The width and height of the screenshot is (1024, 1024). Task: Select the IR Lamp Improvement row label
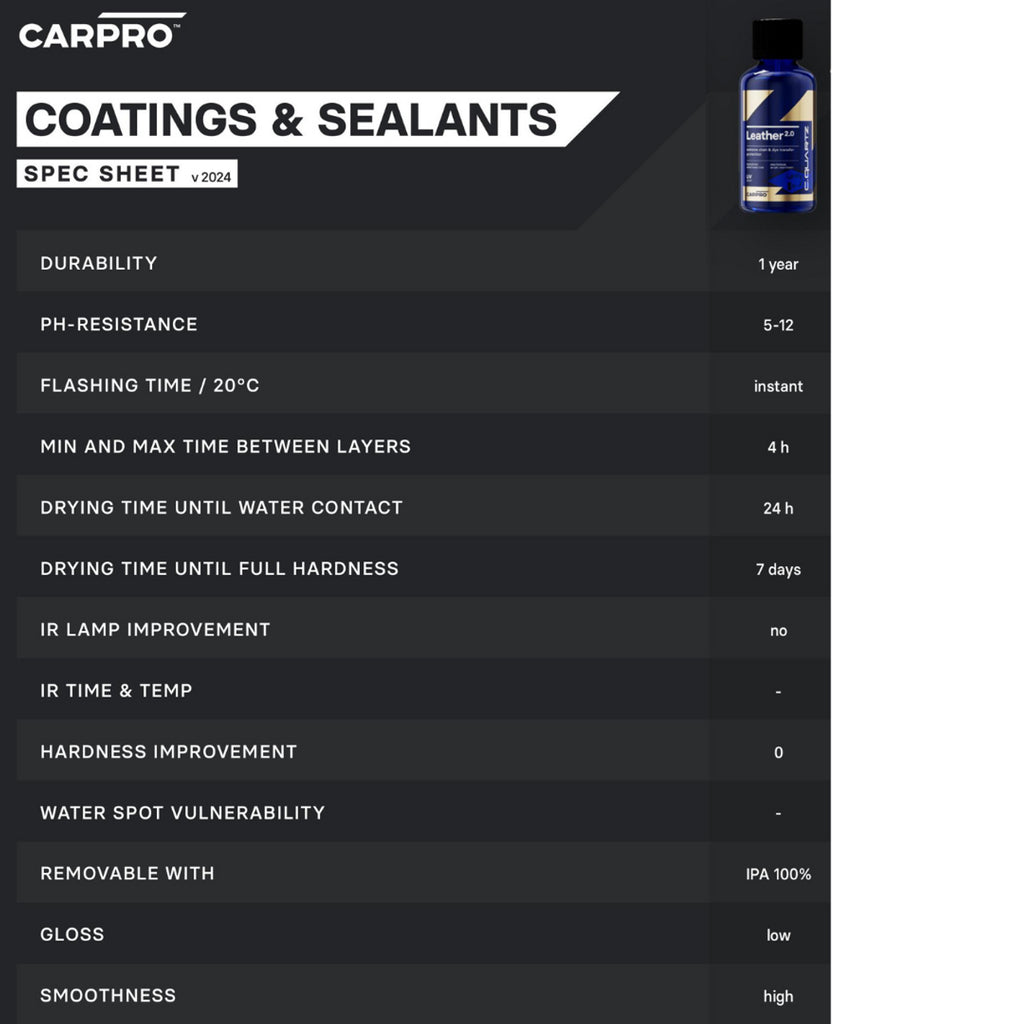point(155,629)
